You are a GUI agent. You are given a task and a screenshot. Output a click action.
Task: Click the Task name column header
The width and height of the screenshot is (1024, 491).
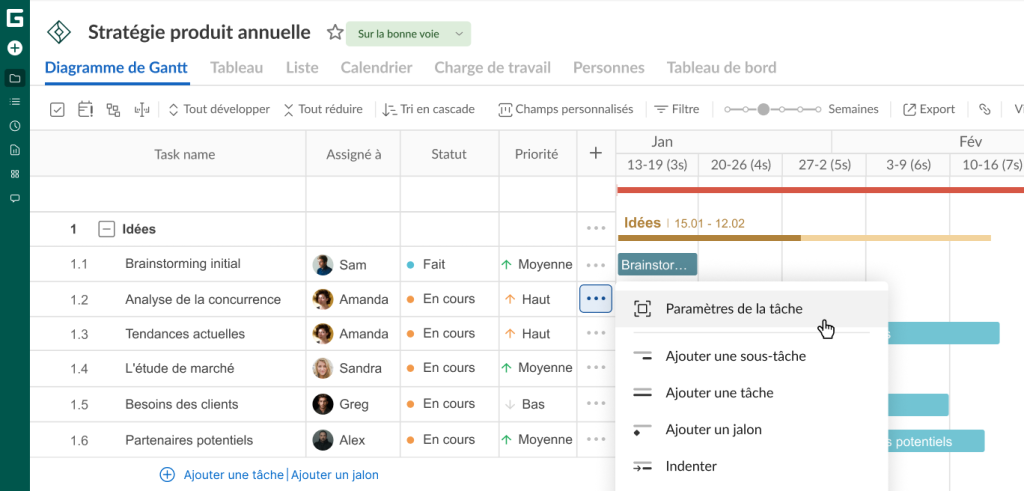(x=184, y=154)
